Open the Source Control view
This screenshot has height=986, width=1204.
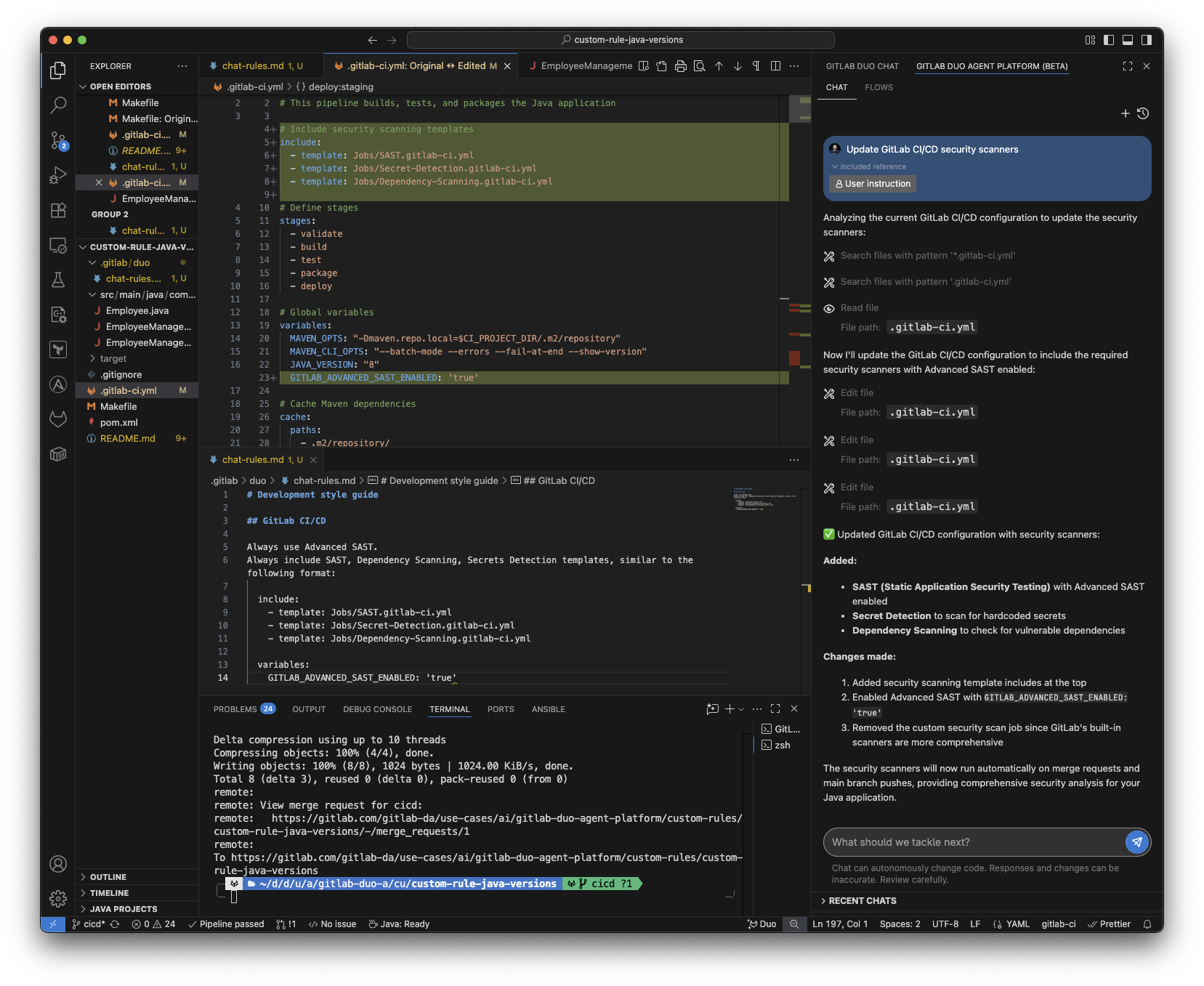(58, 141)
